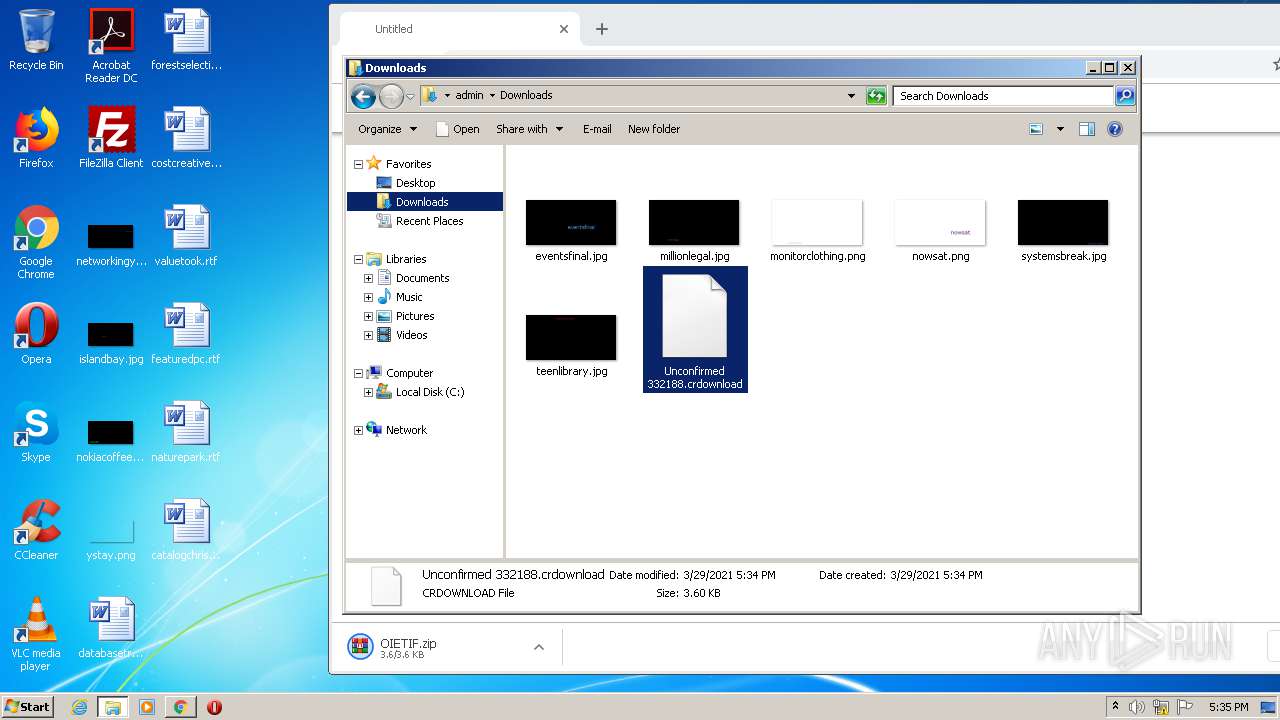Click the Search Downloads field
Viewport: 1280px width, 720px height.
pos(1003,96)
